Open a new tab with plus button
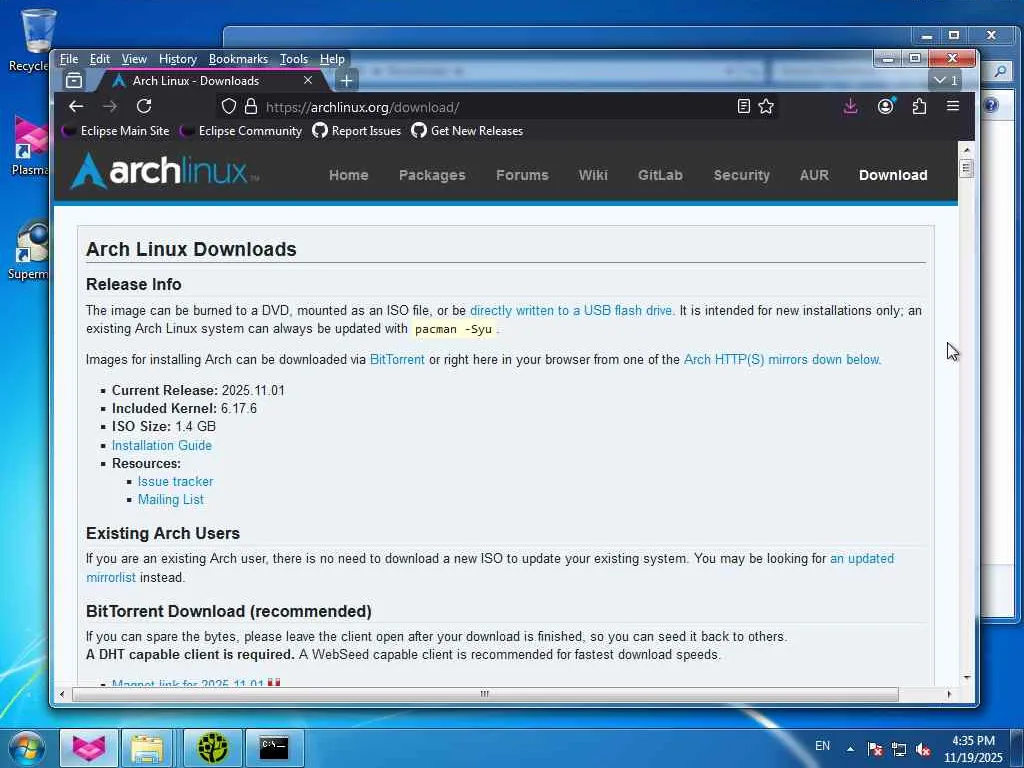Screen dimensions: 1024x768 [x=347, y=80]
